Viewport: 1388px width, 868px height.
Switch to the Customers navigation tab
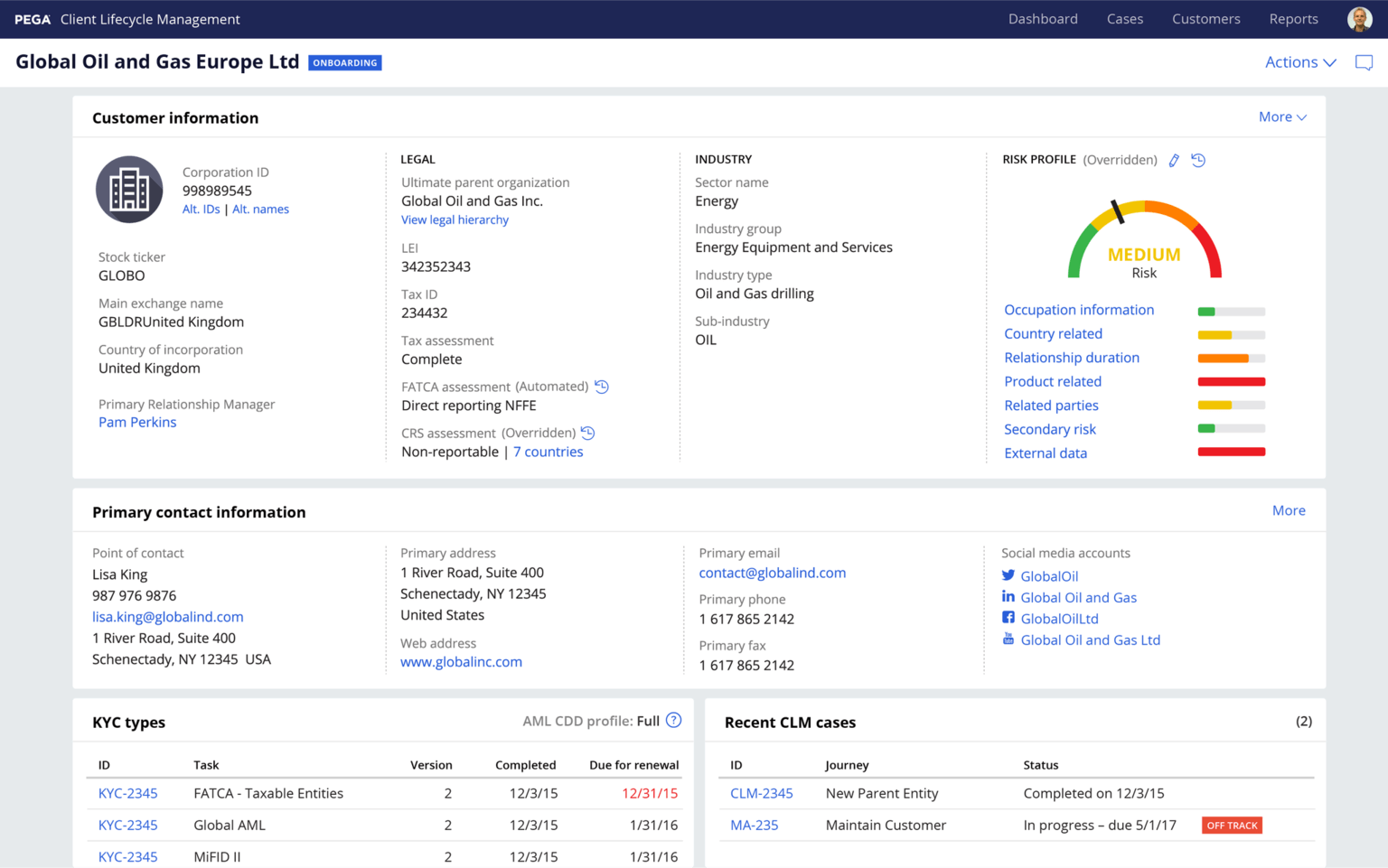coord(1205,18)
